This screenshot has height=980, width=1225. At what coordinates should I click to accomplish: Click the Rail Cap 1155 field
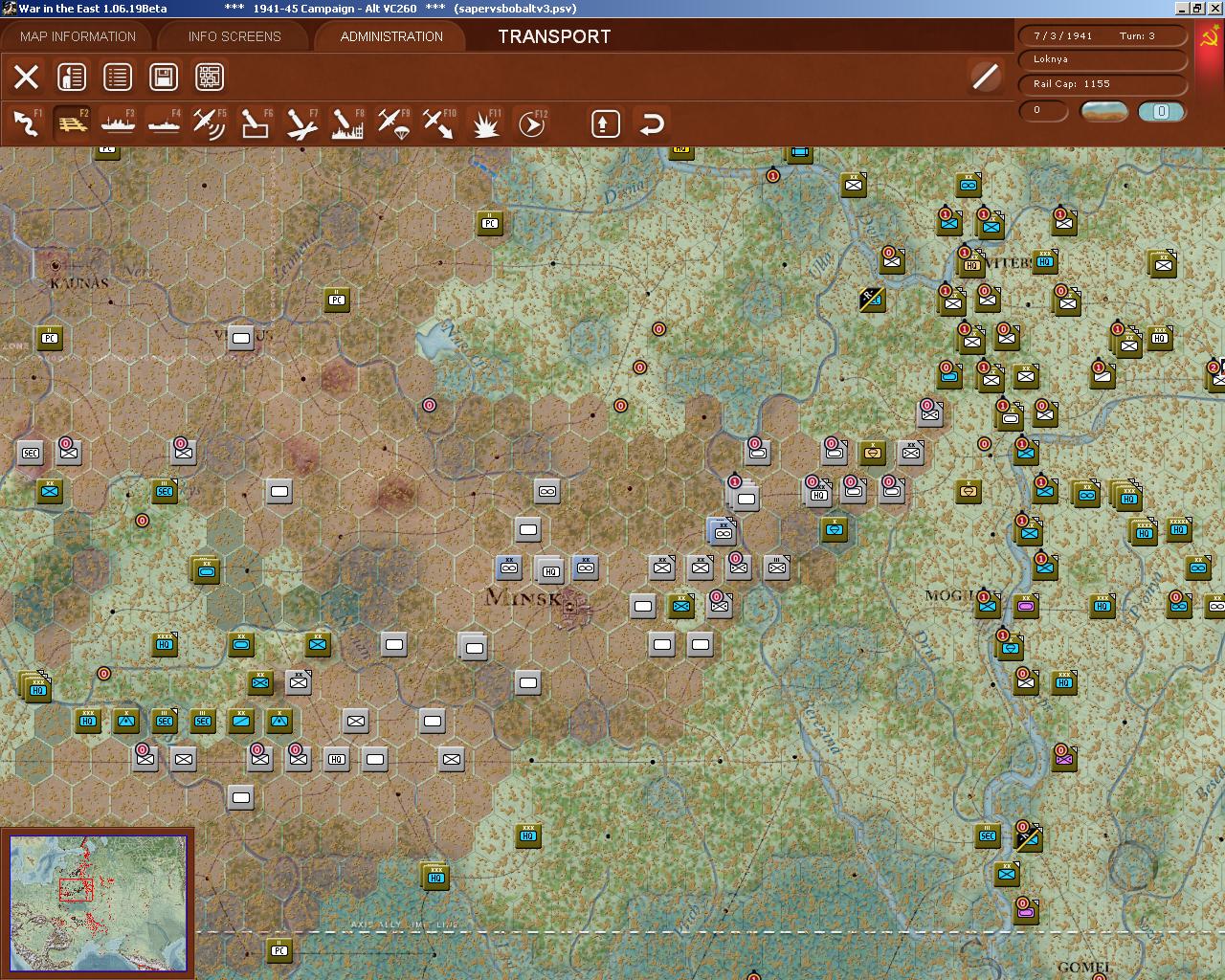[1103, 84]
